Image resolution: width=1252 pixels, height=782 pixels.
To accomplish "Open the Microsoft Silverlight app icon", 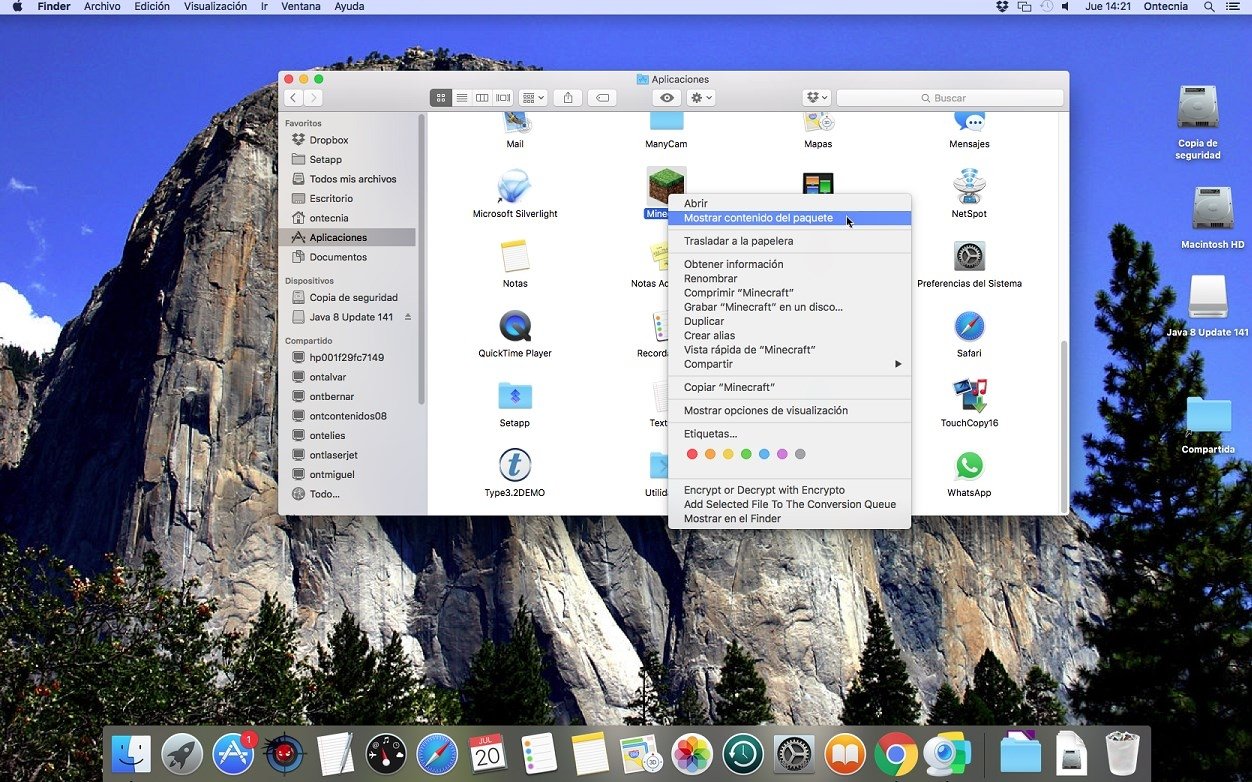I will [x=514, y=187].
